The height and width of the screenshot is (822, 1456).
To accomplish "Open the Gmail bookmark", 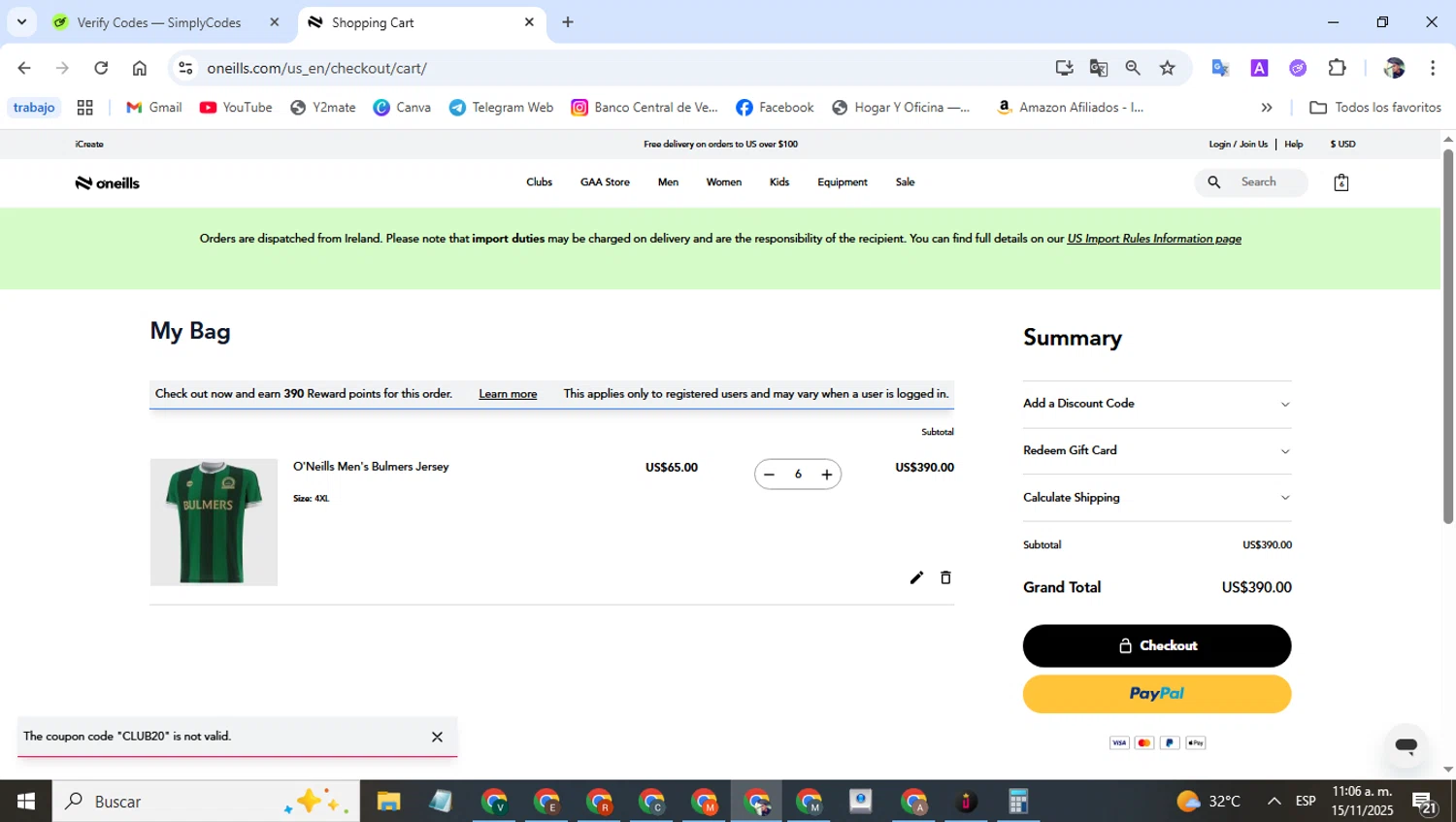I will point(154,108).
